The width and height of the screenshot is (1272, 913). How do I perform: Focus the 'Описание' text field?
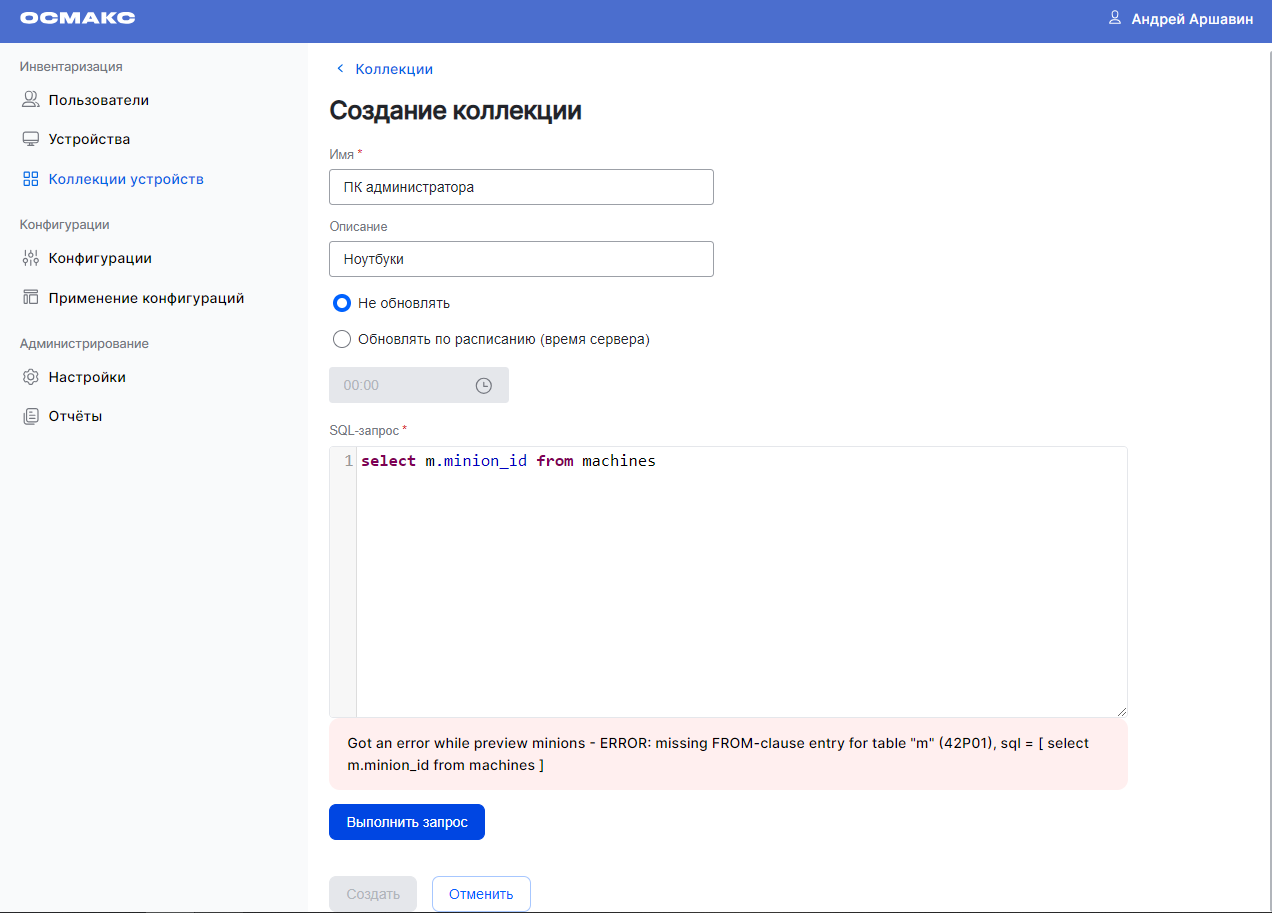(521, 259)
